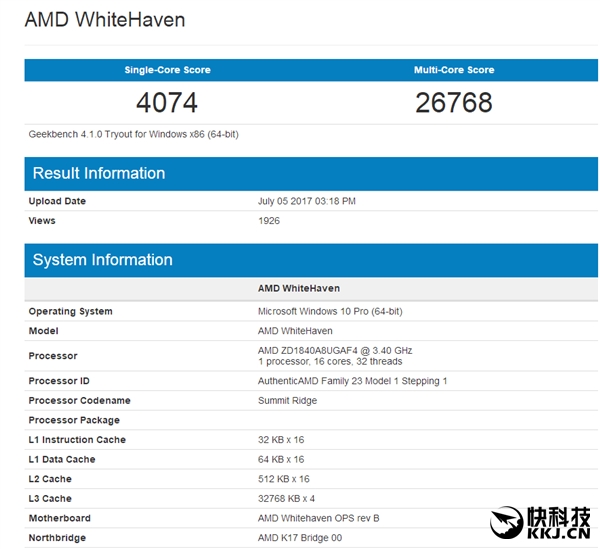The image size is (600, 549).
Task: Select Microsoft Windows 10 Pro (64-bit) value
Action: (330, 311)
